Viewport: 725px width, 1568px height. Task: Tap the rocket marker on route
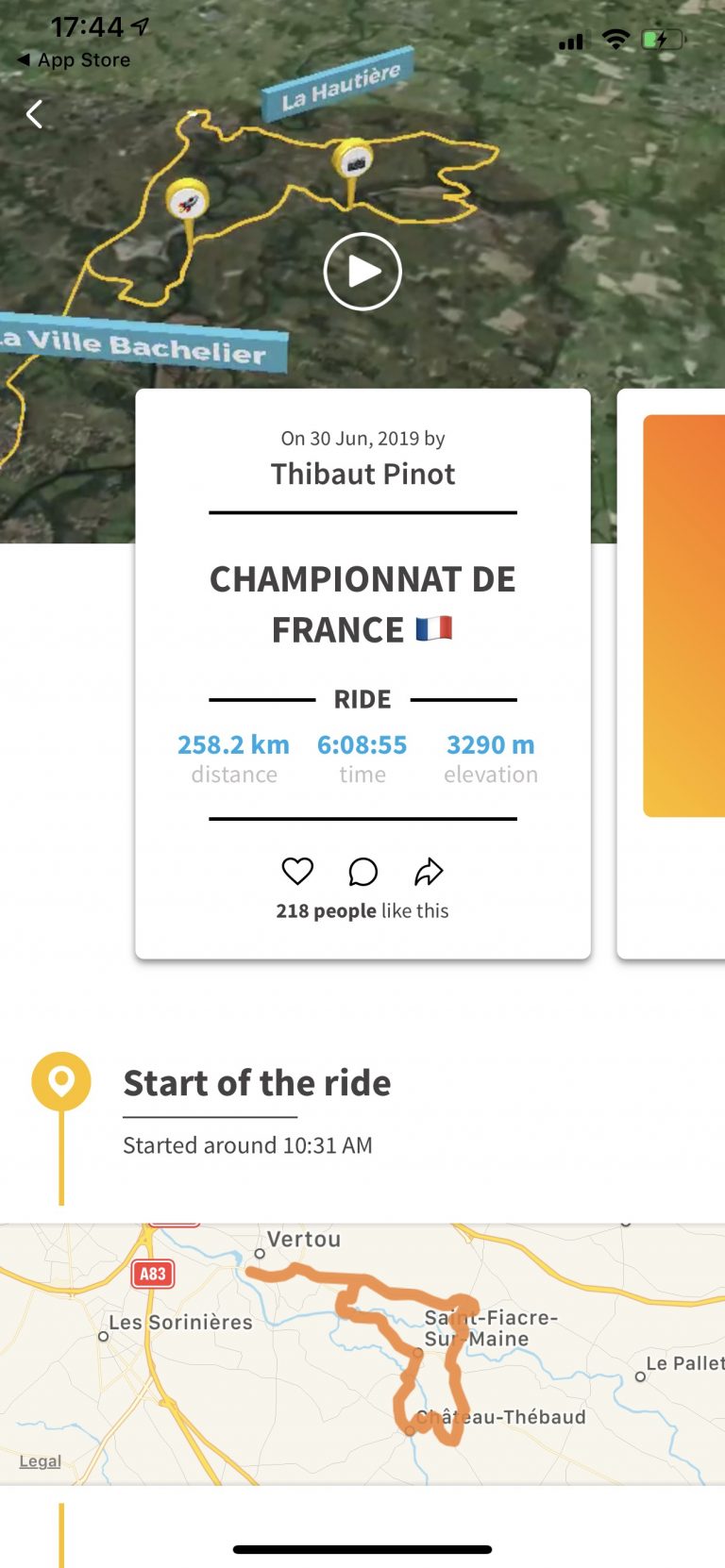tap(187, 200)
